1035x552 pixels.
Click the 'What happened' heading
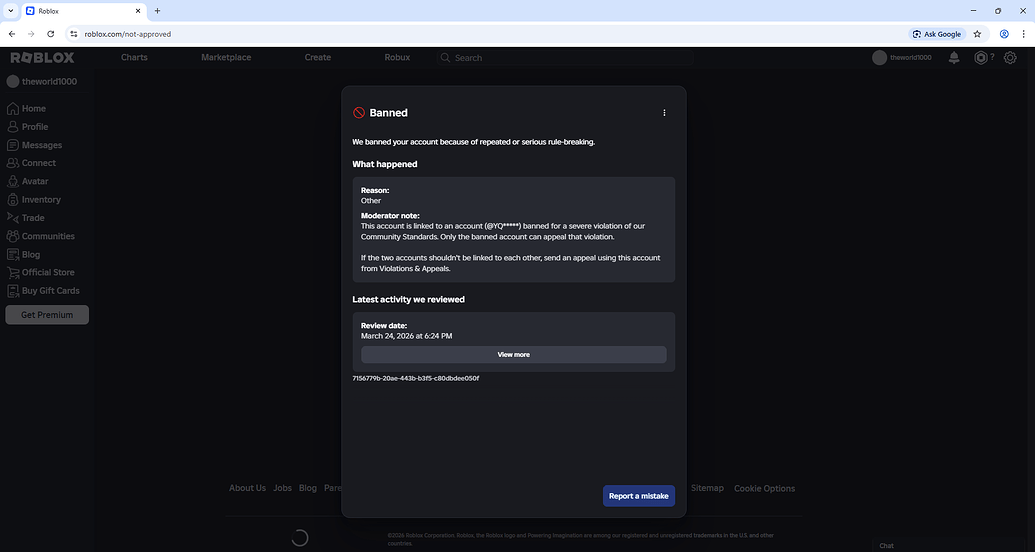tap(385, 164)
